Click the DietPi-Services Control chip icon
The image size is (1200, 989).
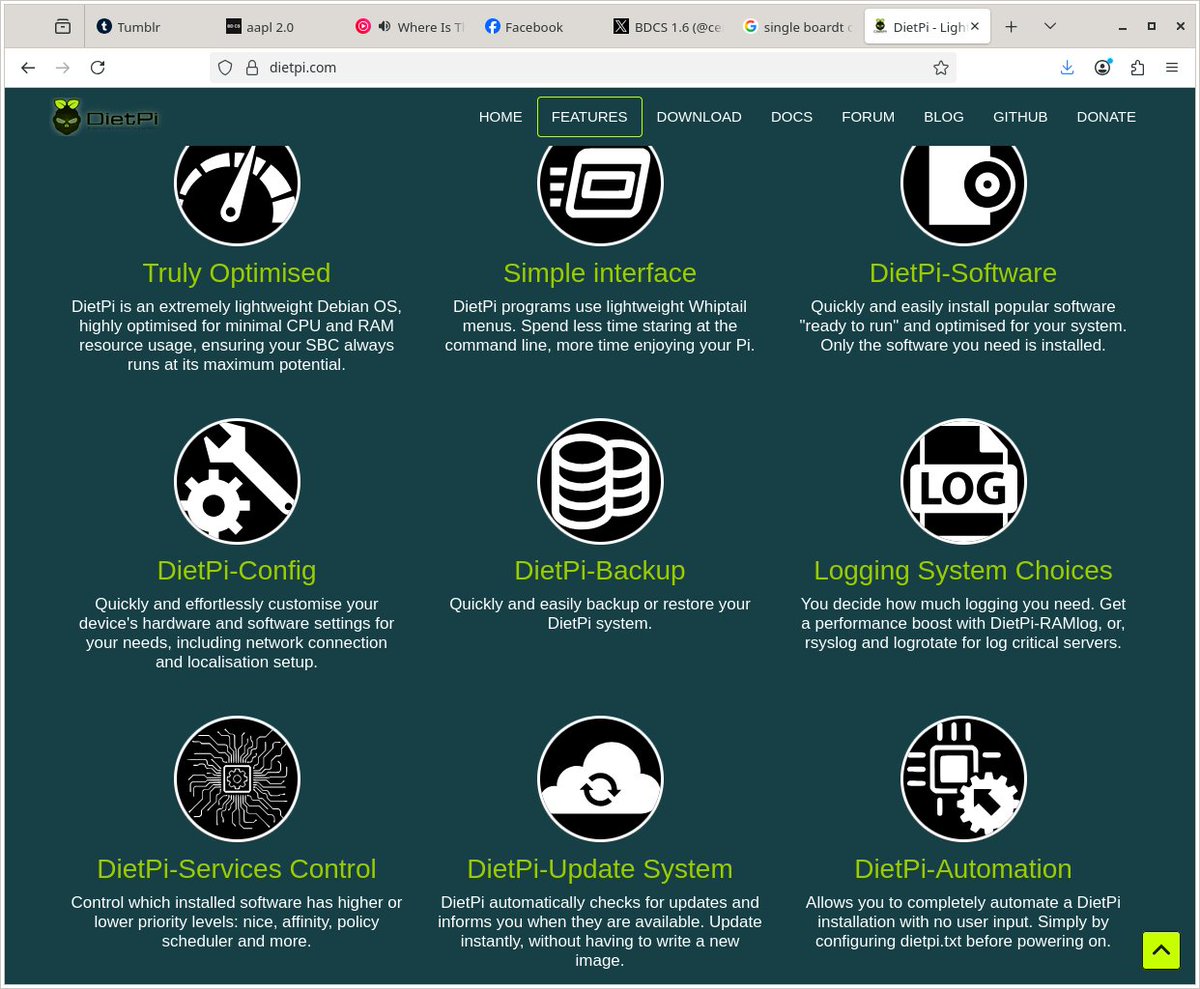pyautogui.click(x=237, y=779)
